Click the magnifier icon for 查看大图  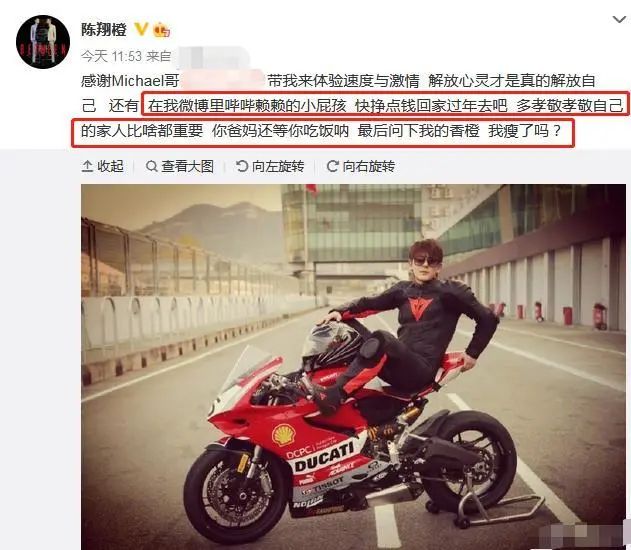point(151,166)
